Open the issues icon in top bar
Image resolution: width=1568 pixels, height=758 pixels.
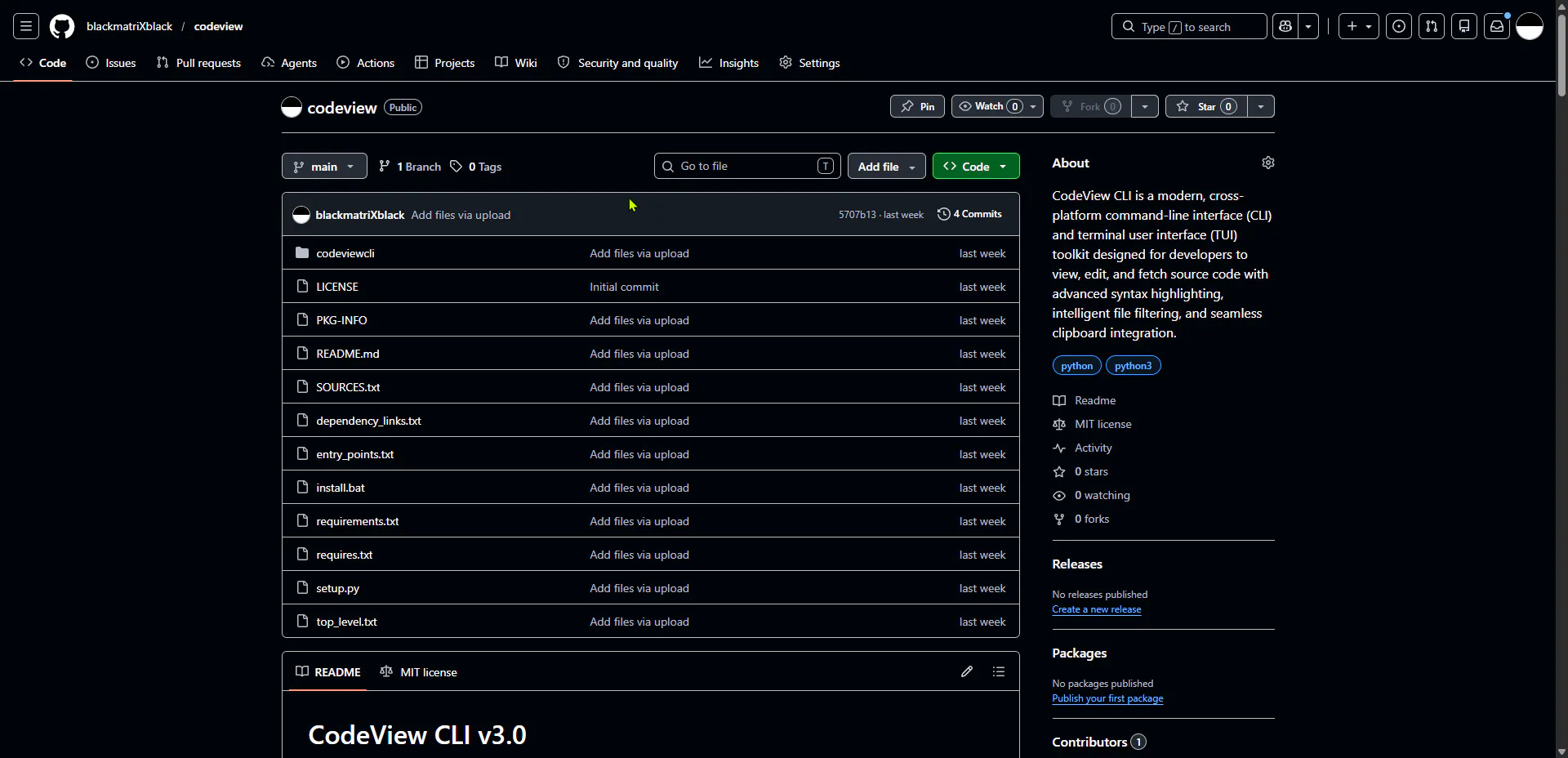point(1399,26)
